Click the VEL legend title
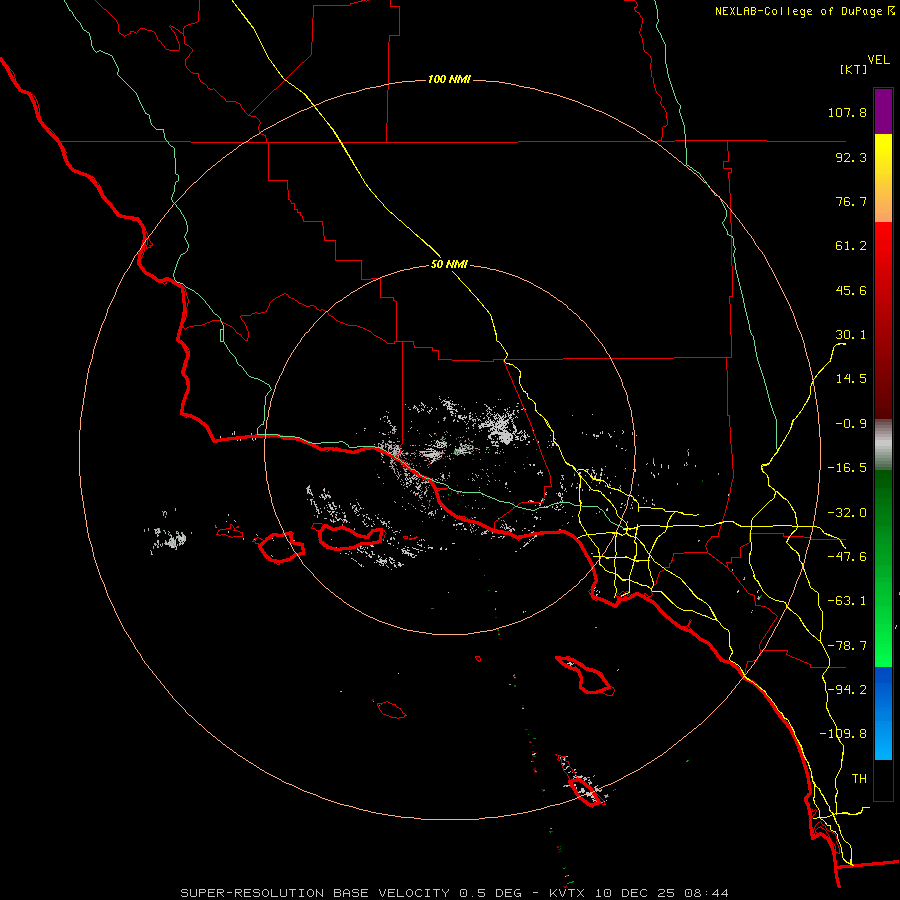This screenshot has height=900, width=900. [878, 59]
